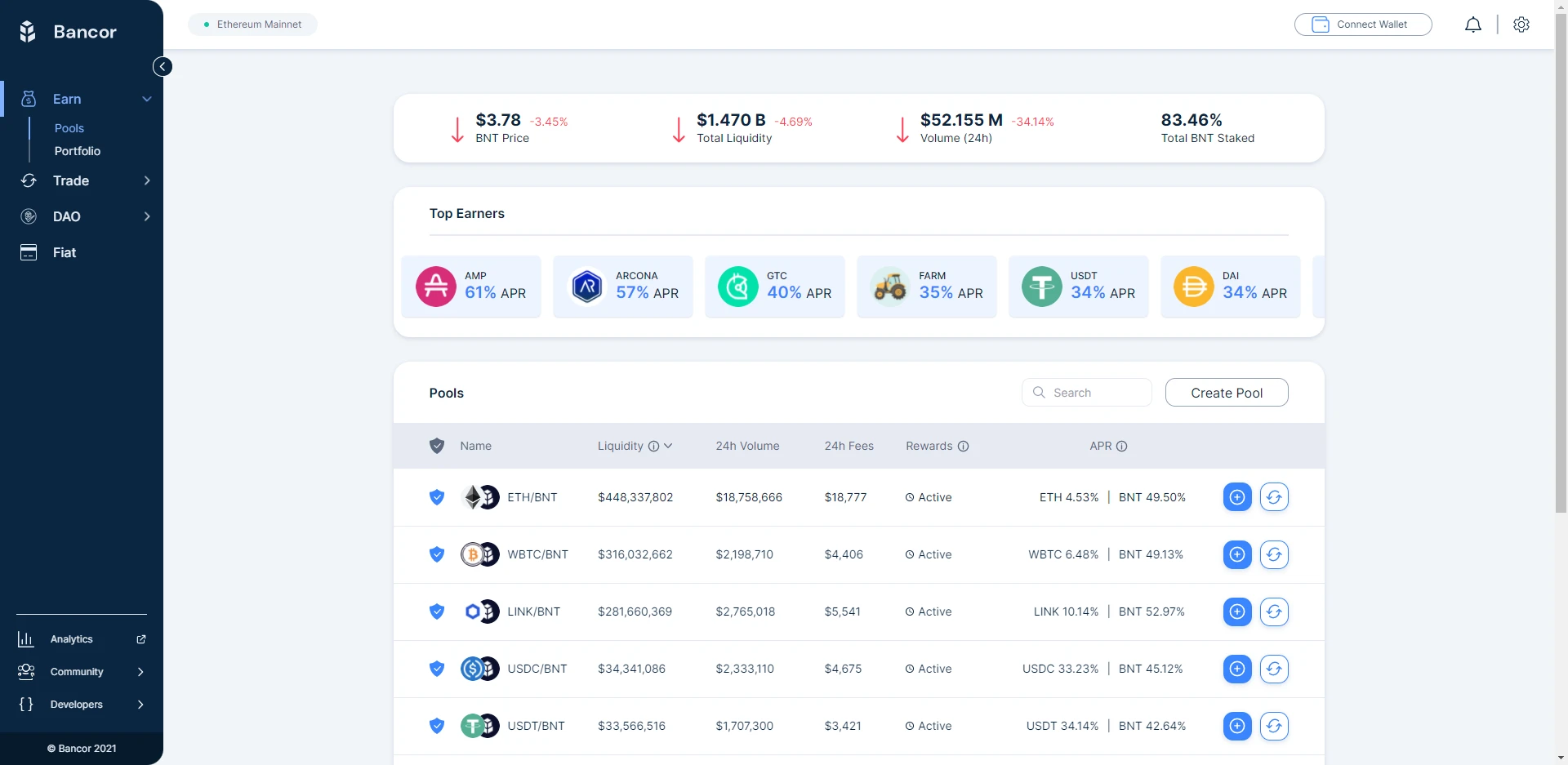Viewport: 1568px width, 765px height.
Task: Click the Create Pool button
Action: 1227,393
